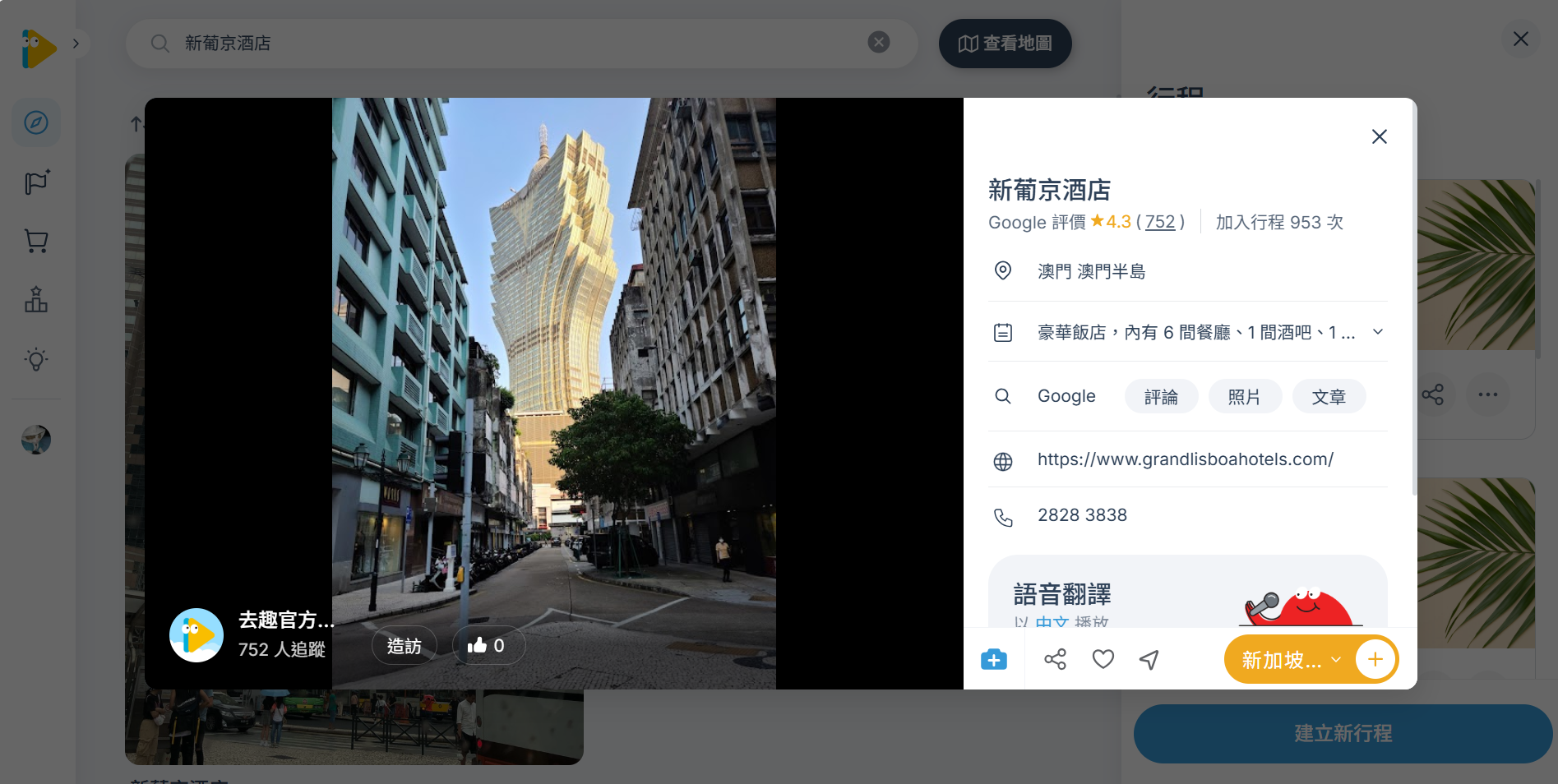Click the 去趣官方... author name
This screenshot has height=784, width=1558.
click(x=287, y=620)
